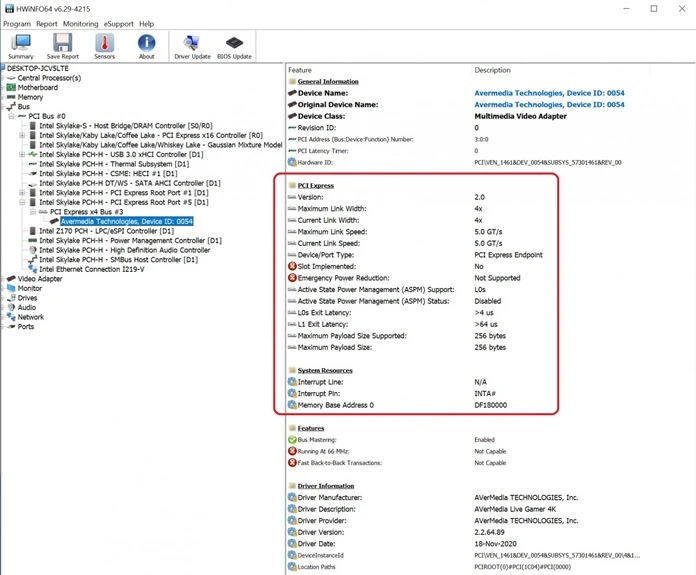Click the BIOS Update chip icon

coord(234,46)
